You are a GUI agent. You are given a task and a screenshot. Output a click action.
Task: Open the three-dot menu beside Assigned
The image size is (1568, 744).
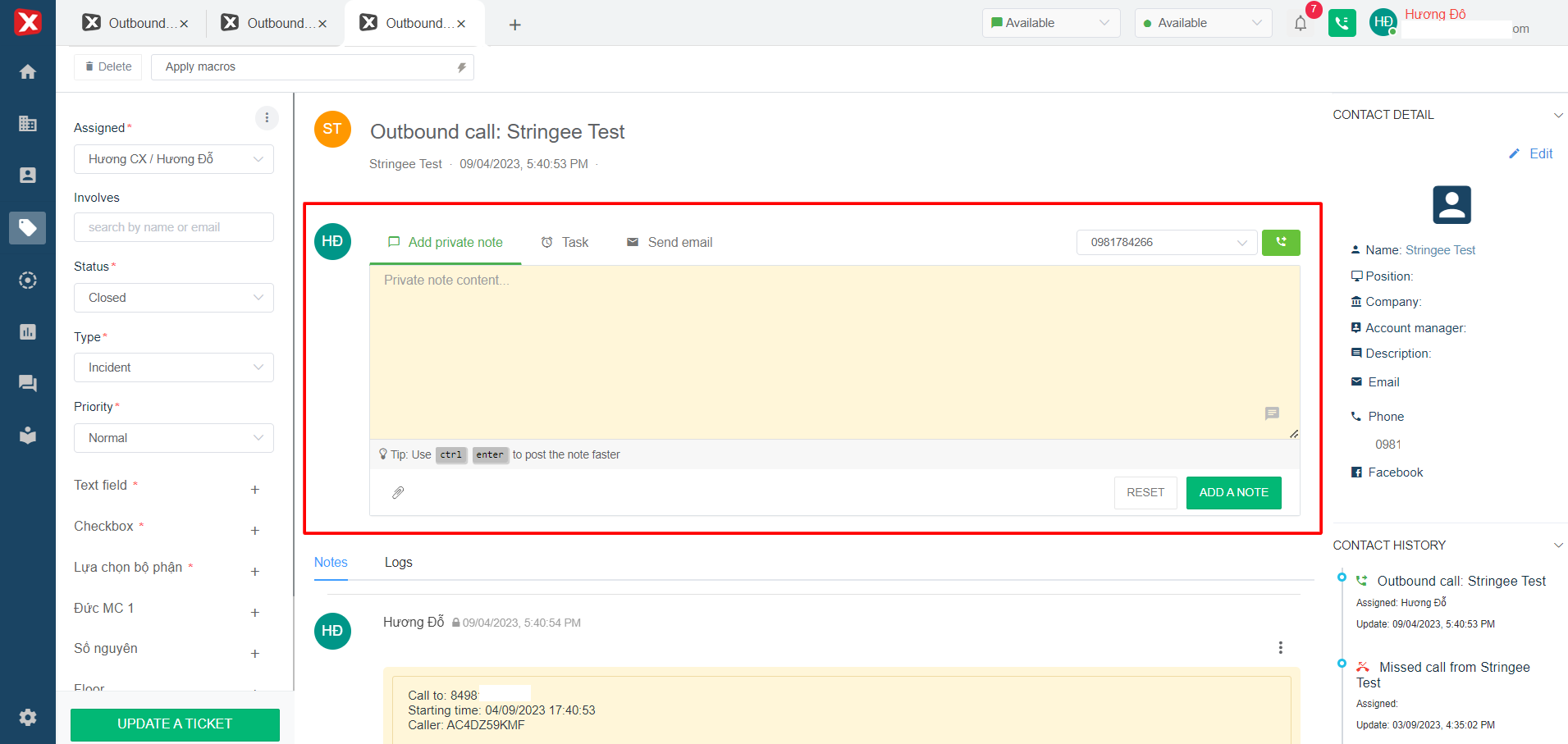point(267,118)
